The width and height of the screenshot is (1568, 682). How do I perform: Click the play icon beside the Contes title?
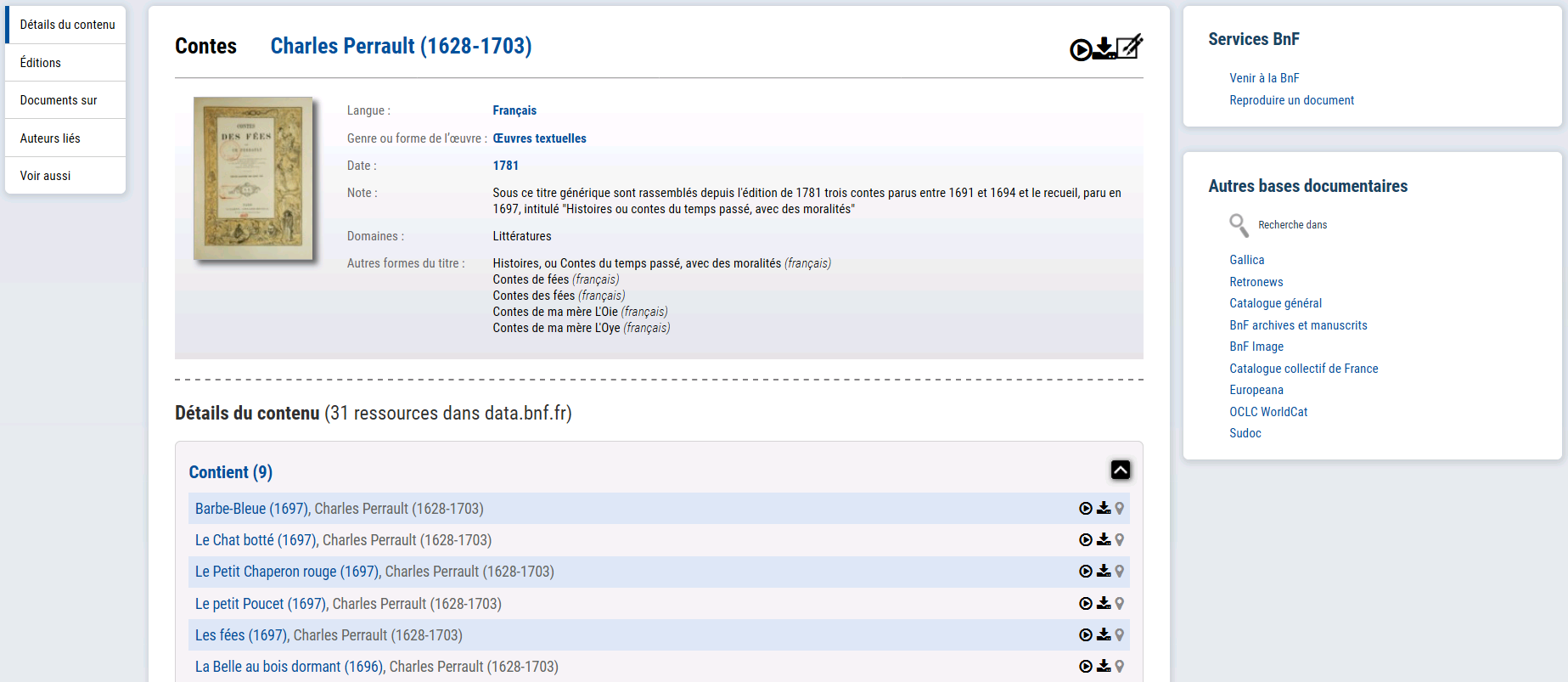coord(1080,50)
